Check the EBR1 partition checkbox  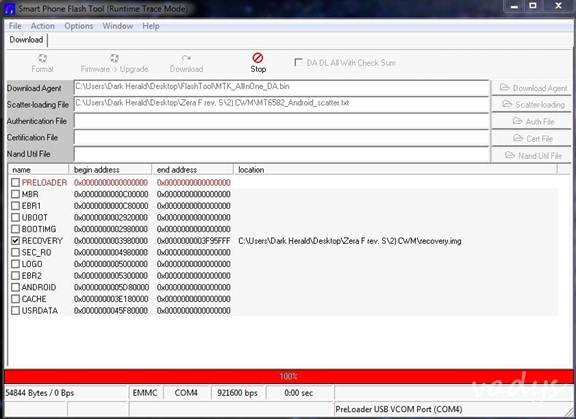(15, 206)
